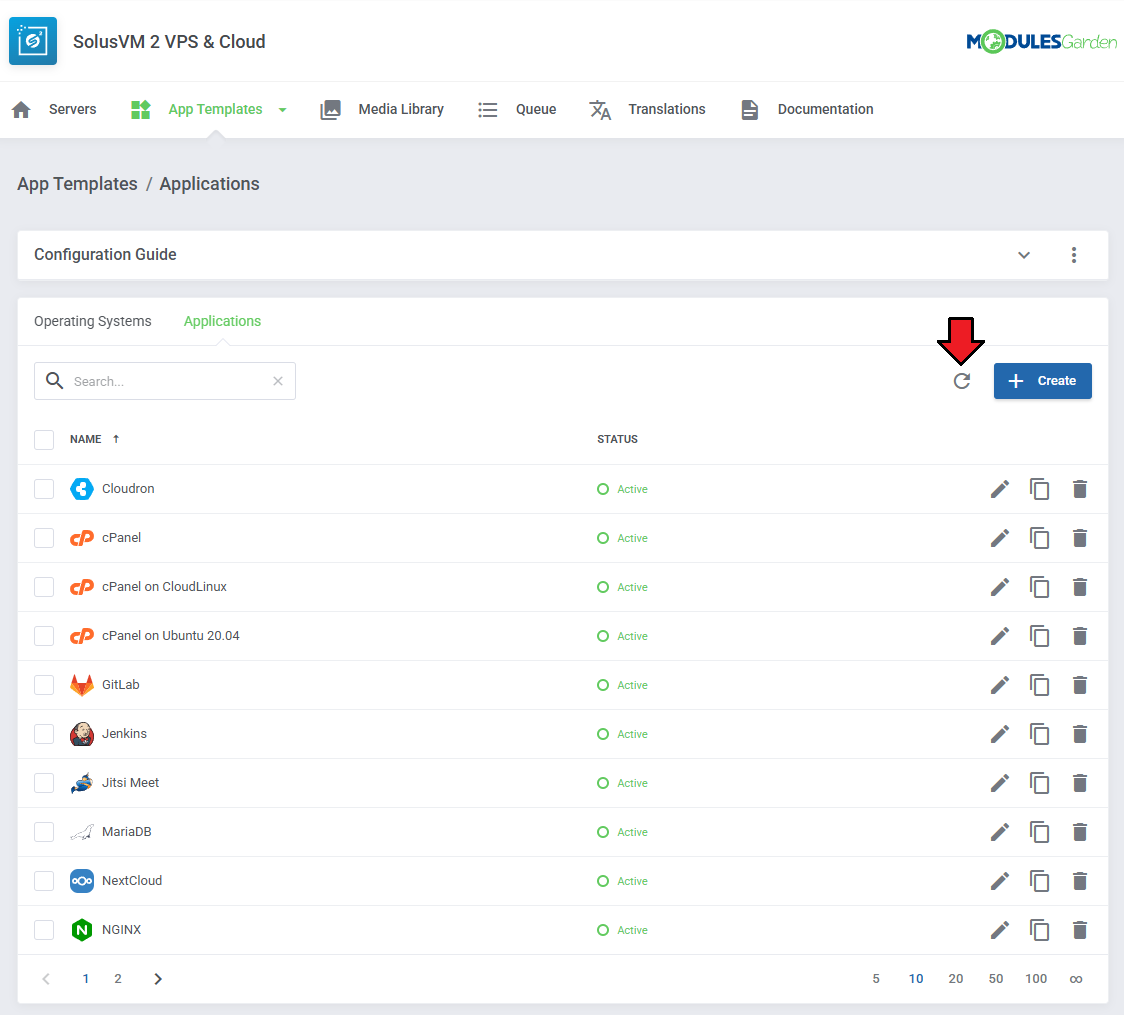The image size is (1124, 1015).
Task: Click the pencil icon for NextCloud
Action: point(1000,881)
